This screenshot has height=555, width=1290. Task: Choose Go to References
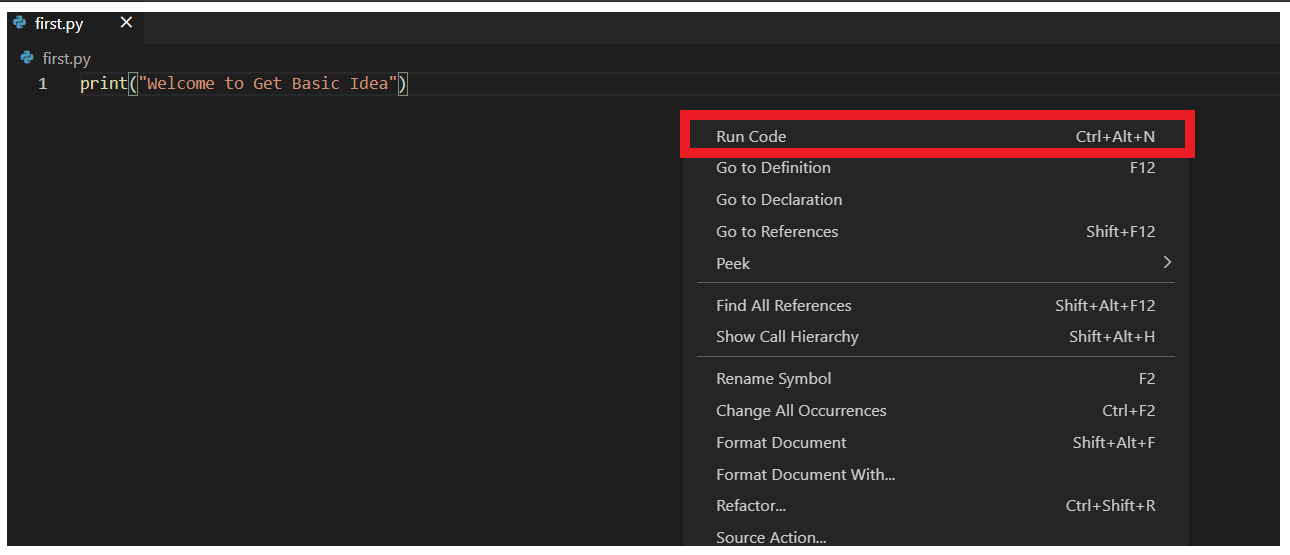coord(777,232)
